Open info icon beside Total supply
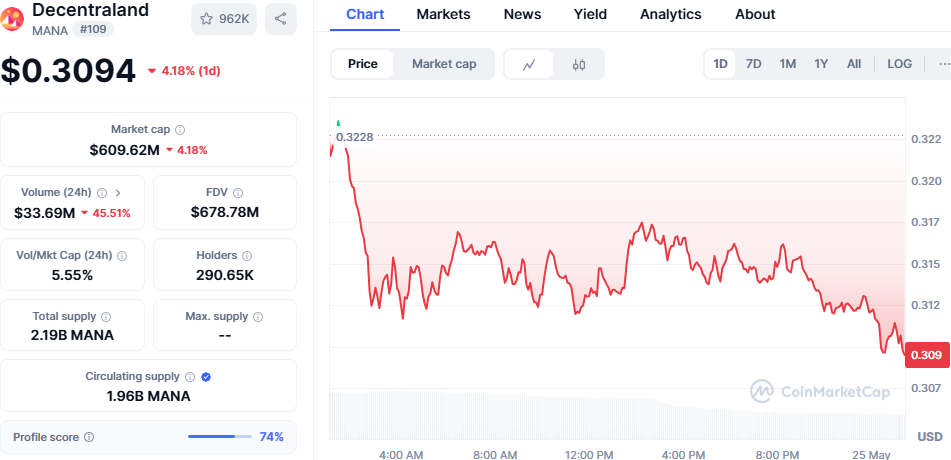 (x=106, y=317)
